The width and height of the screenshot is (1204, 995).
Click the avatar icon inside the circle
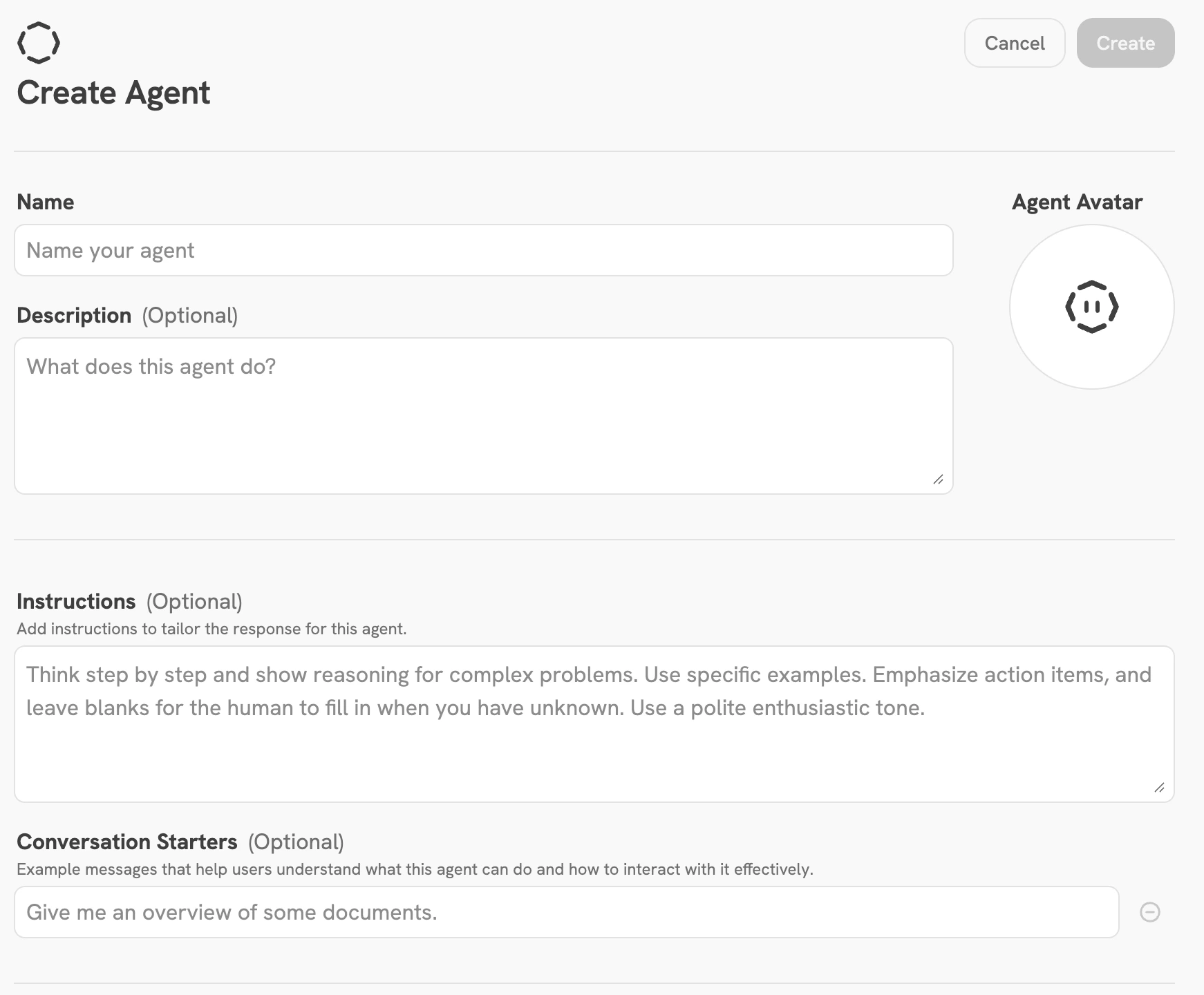point(1091,307)
